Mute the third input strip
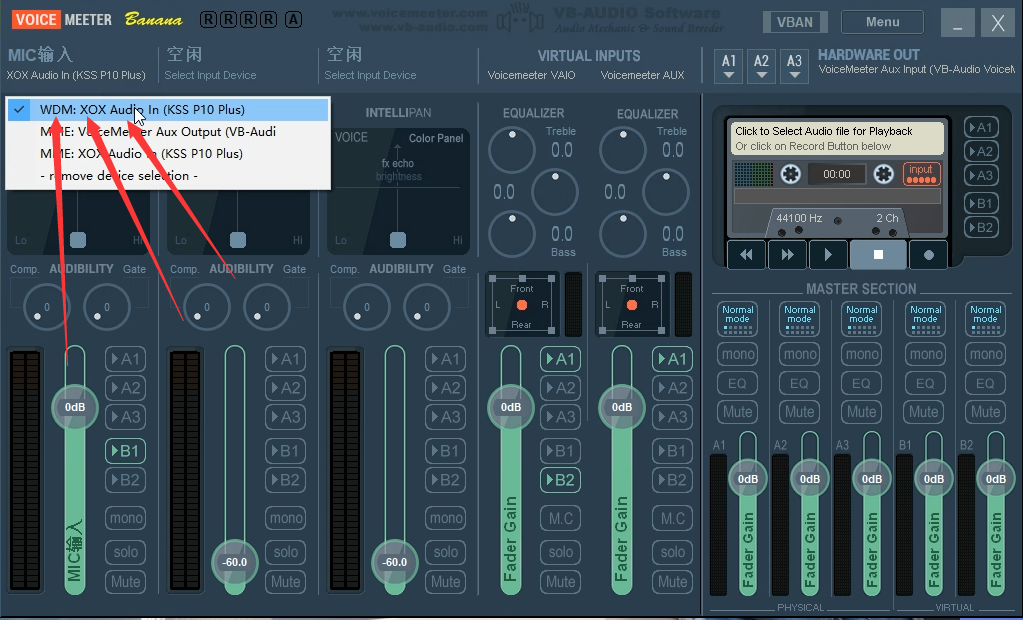This screenshot has height=620, width=1023. tap(446, 581)
